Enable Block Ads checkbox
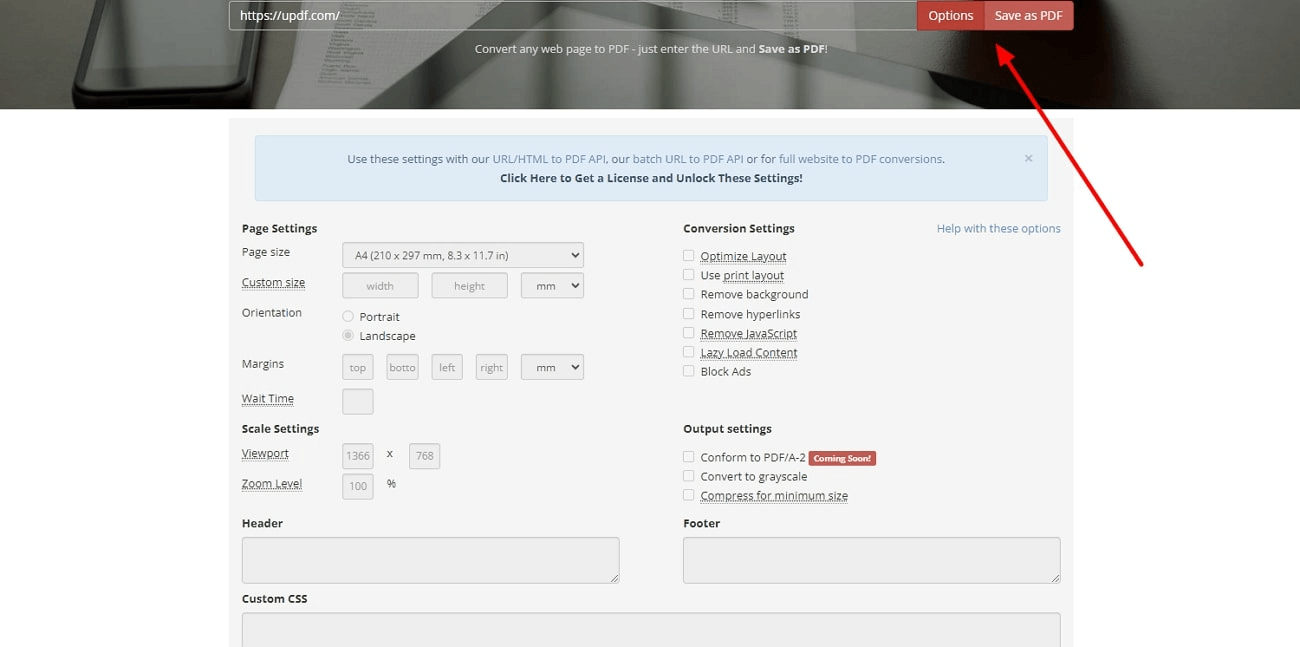This screenshot has width=1300, height=647. coord(688,371)
